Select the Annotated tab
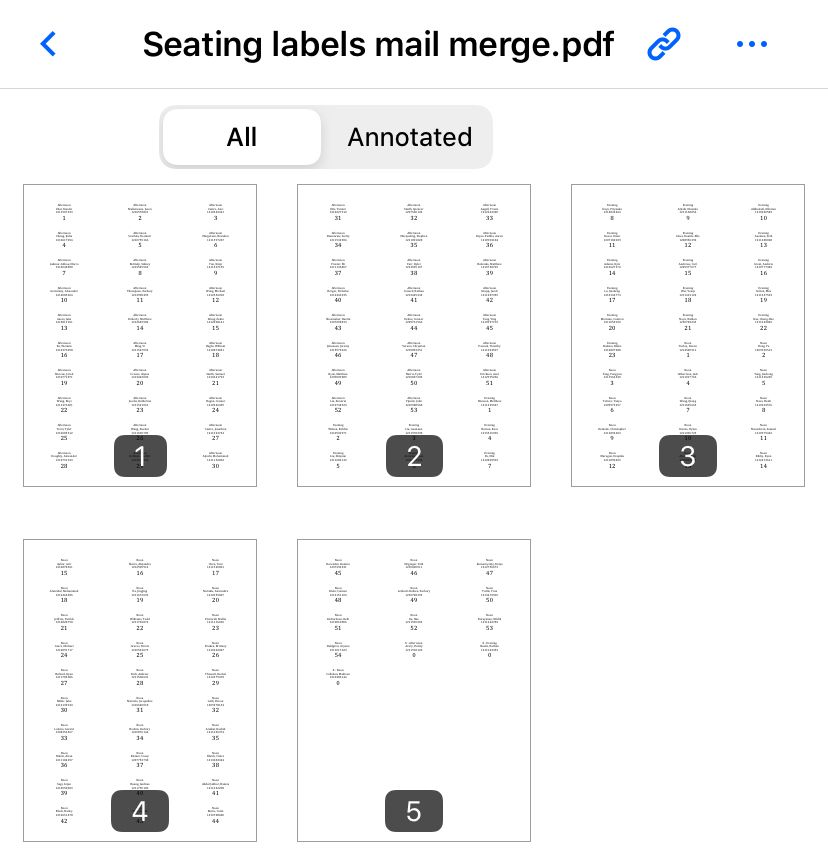 [x=409, y=137]
